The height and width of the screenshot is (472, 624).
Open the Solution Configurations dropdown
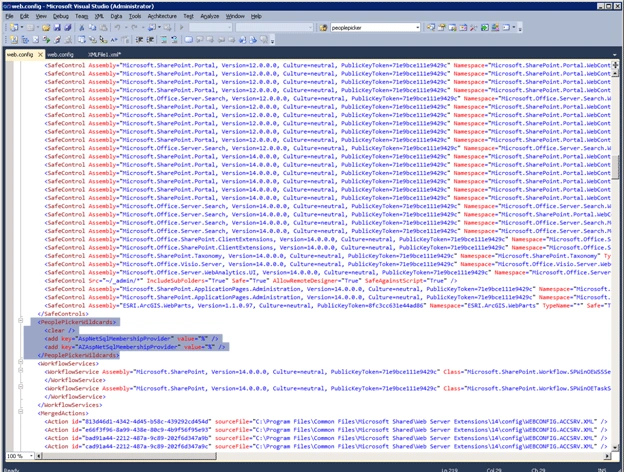[211, 27]
